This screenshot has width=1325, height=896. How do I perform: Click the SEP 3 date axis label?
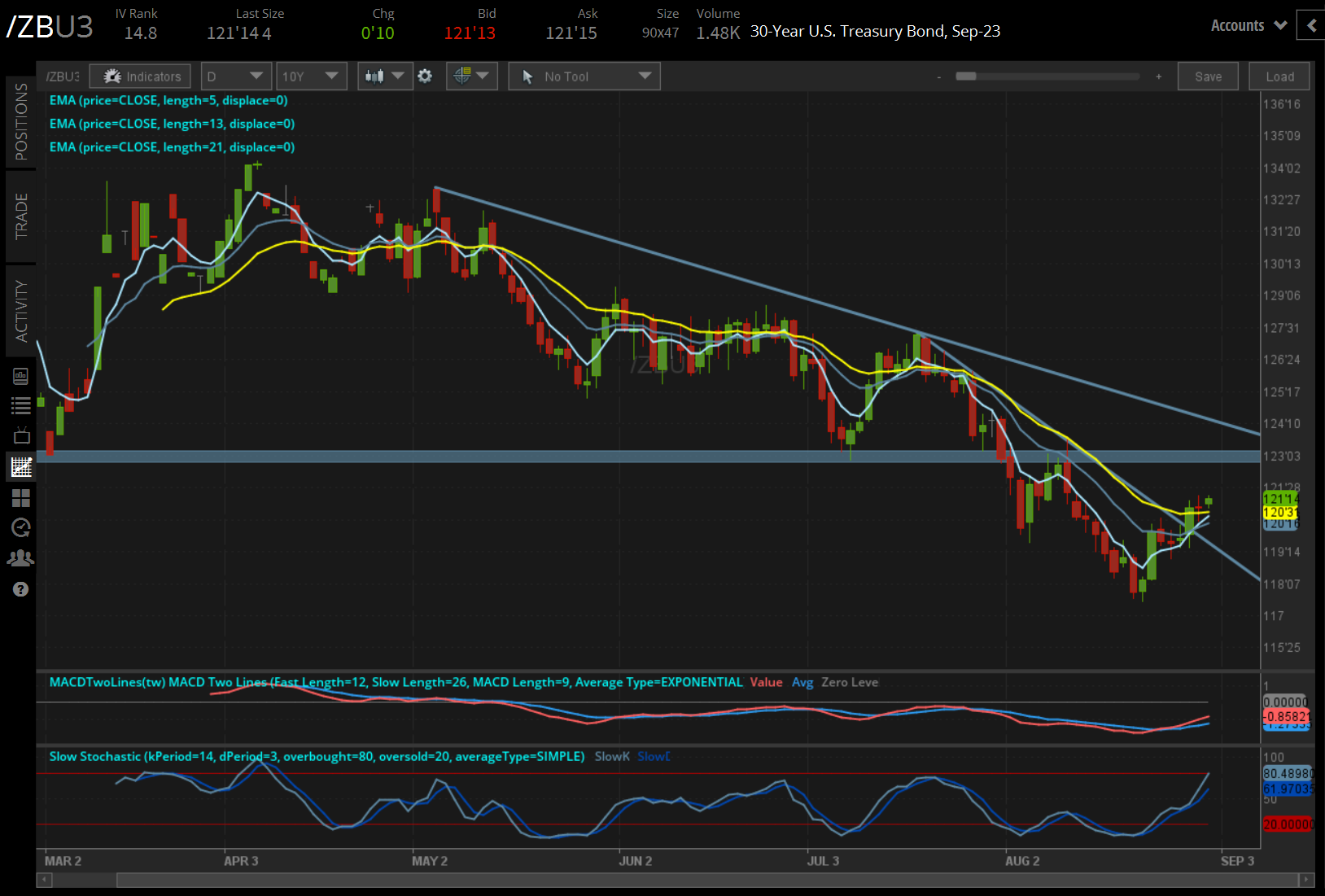point(1237,861)
